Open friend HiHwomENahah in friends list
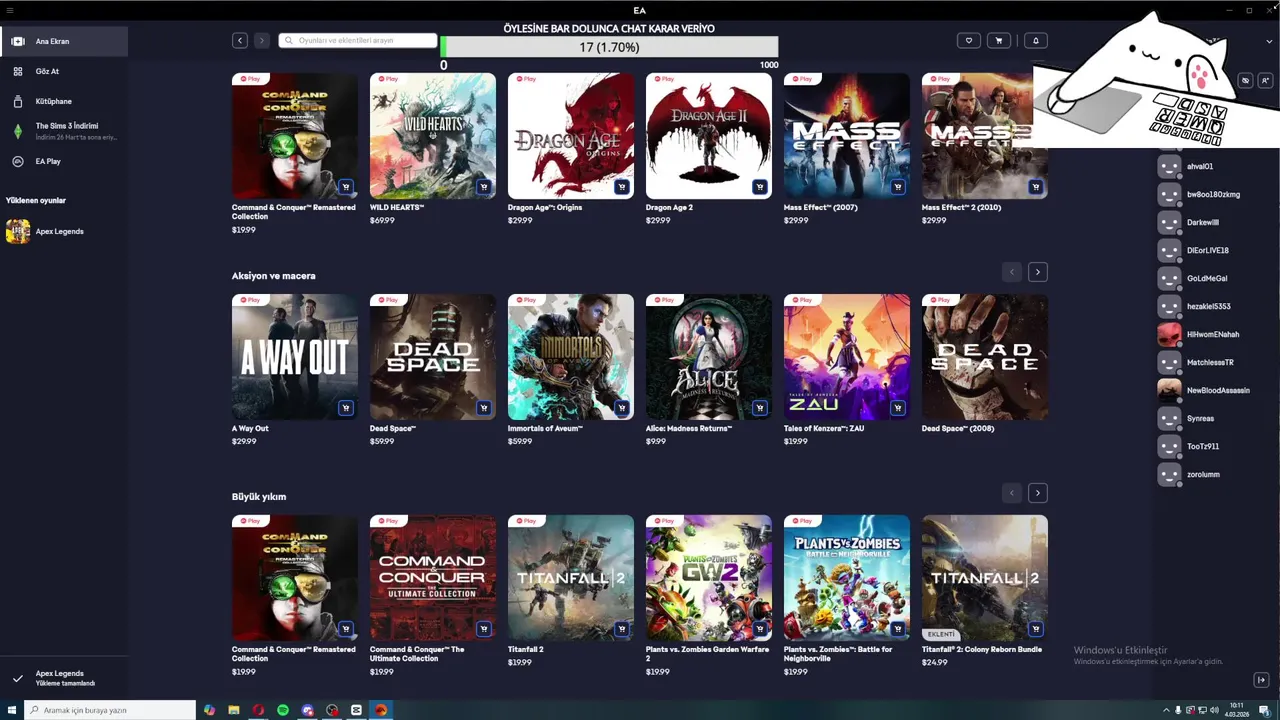1280x720 pixels. coord(1210,334)
